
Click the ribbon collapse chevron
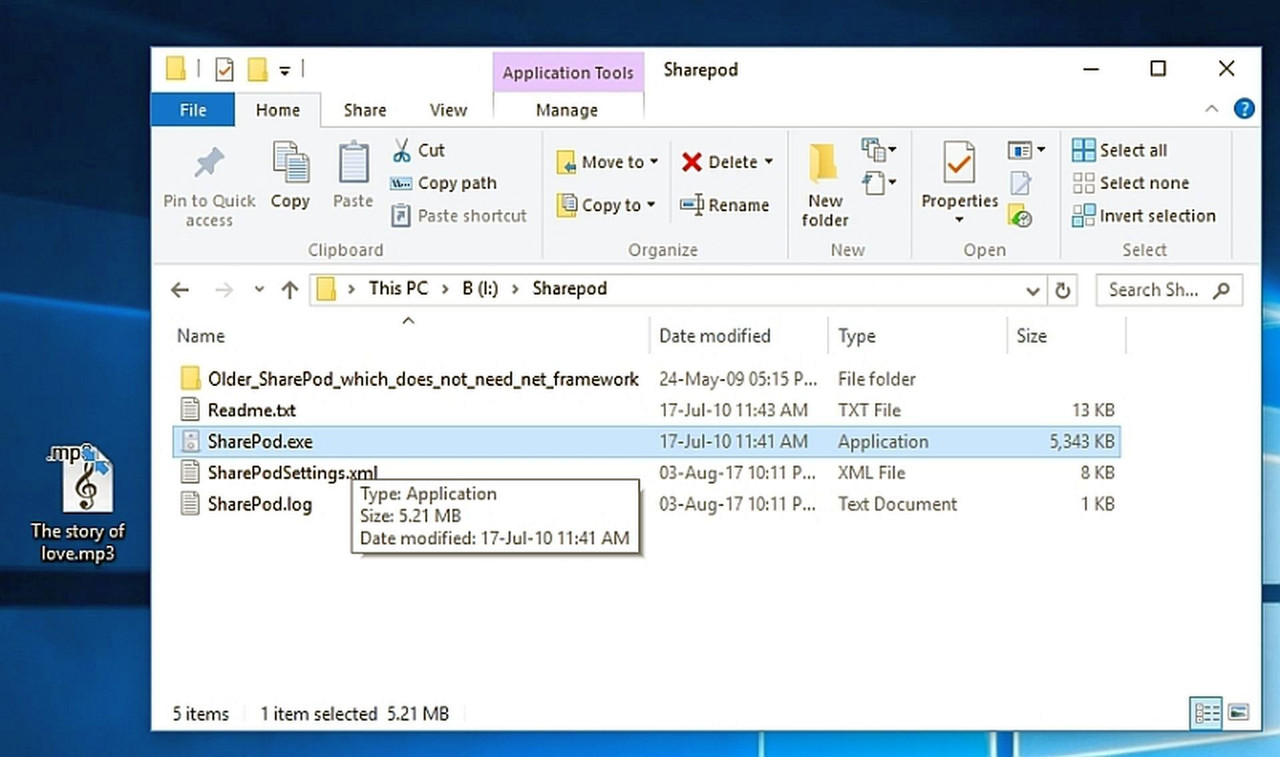click(x=1211, y=109)
